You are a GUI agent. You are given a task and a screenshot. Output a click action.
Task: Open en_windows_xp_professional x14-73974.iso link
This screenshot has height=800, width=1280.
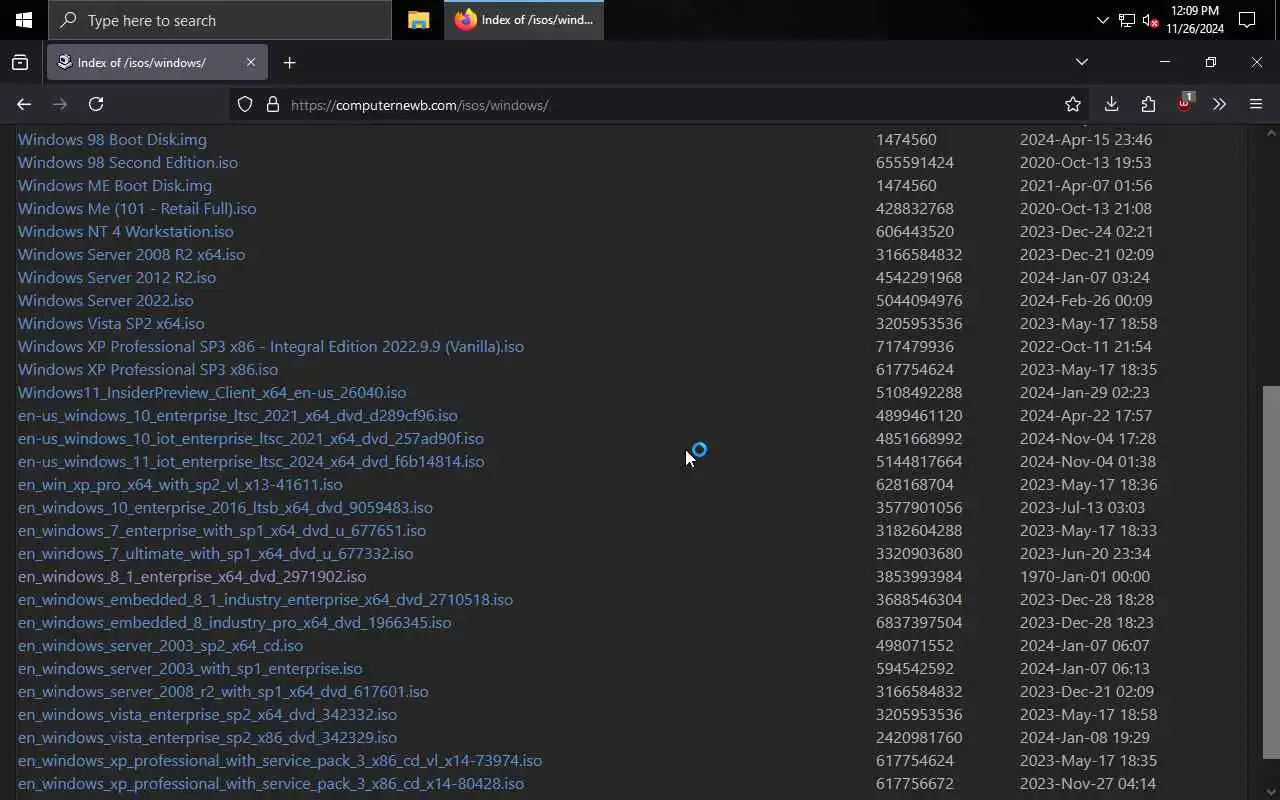pos(280,761)
